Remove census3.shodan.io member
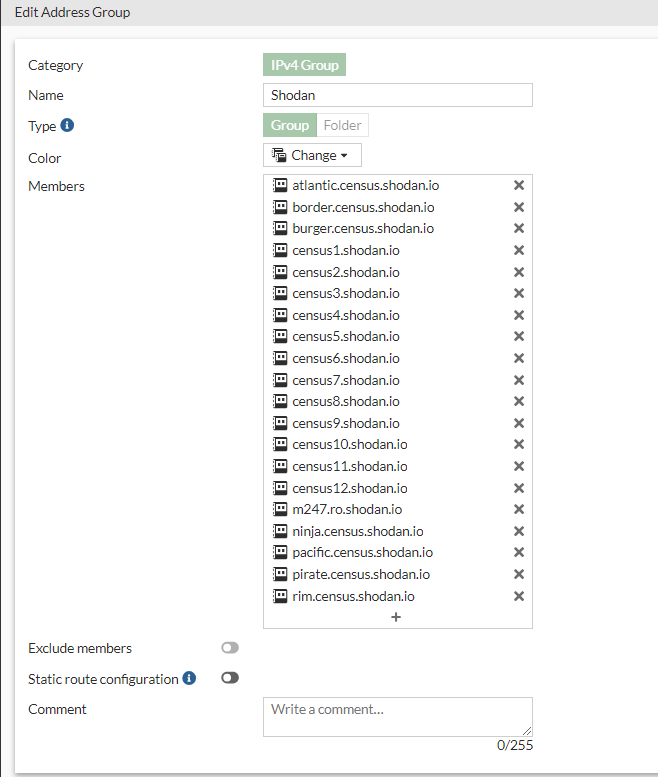658x777 pixels. 519,293
